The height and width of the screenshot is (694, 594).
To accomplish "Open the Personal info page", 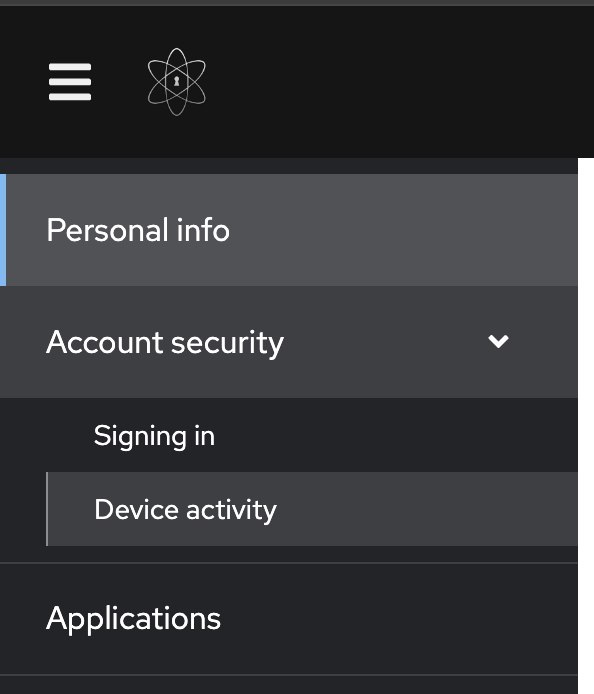I will 289,230.
